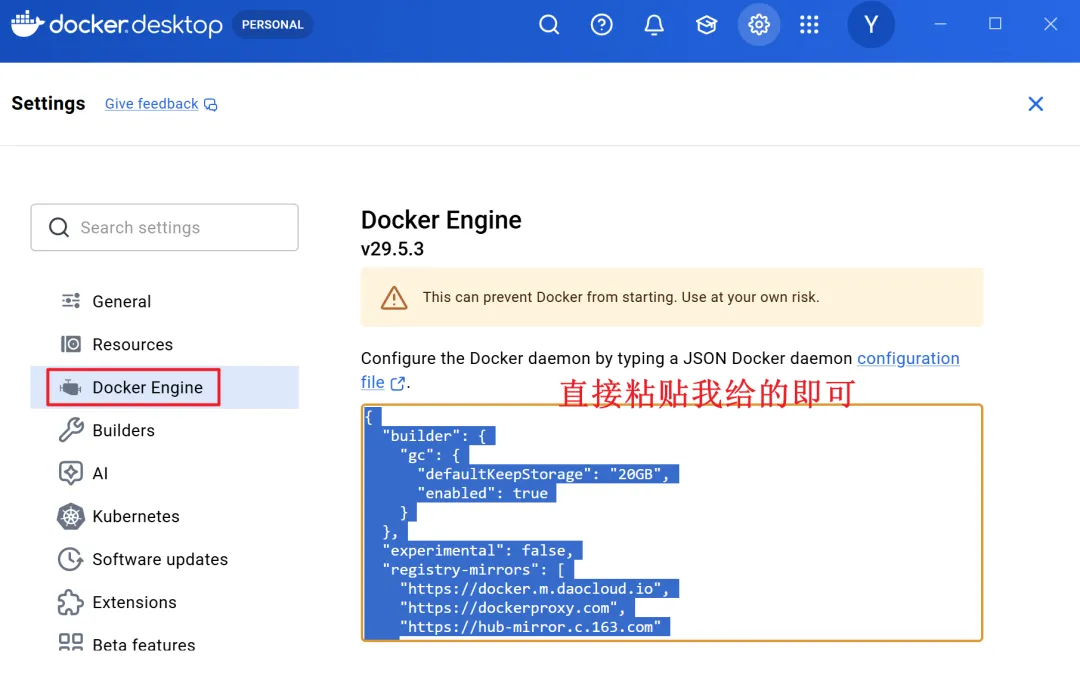The height and width of the screenshot is (700, 1080).
Task: Click the Extensions puzzle piece icon
Action: [x=70, y=602]
